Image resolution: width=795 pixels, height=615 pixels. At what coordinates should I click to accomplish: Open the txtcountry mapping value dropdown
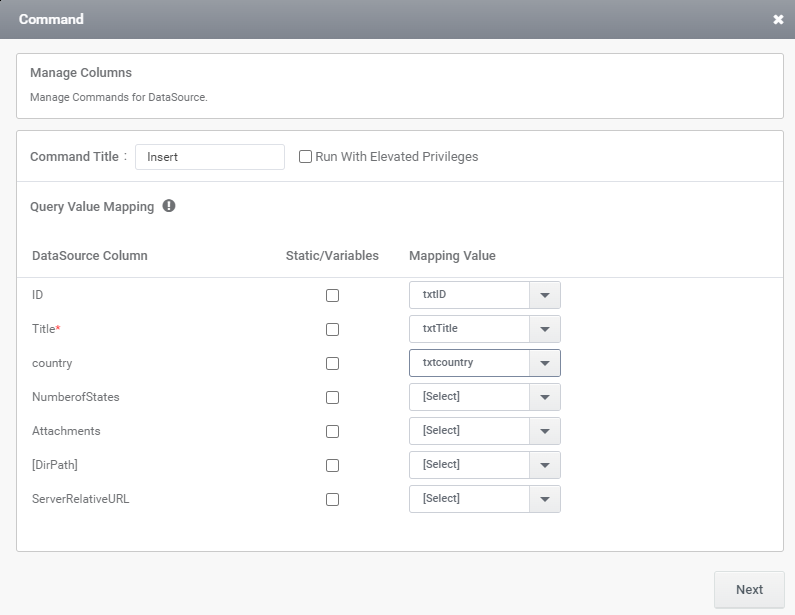tap(485, 363)
